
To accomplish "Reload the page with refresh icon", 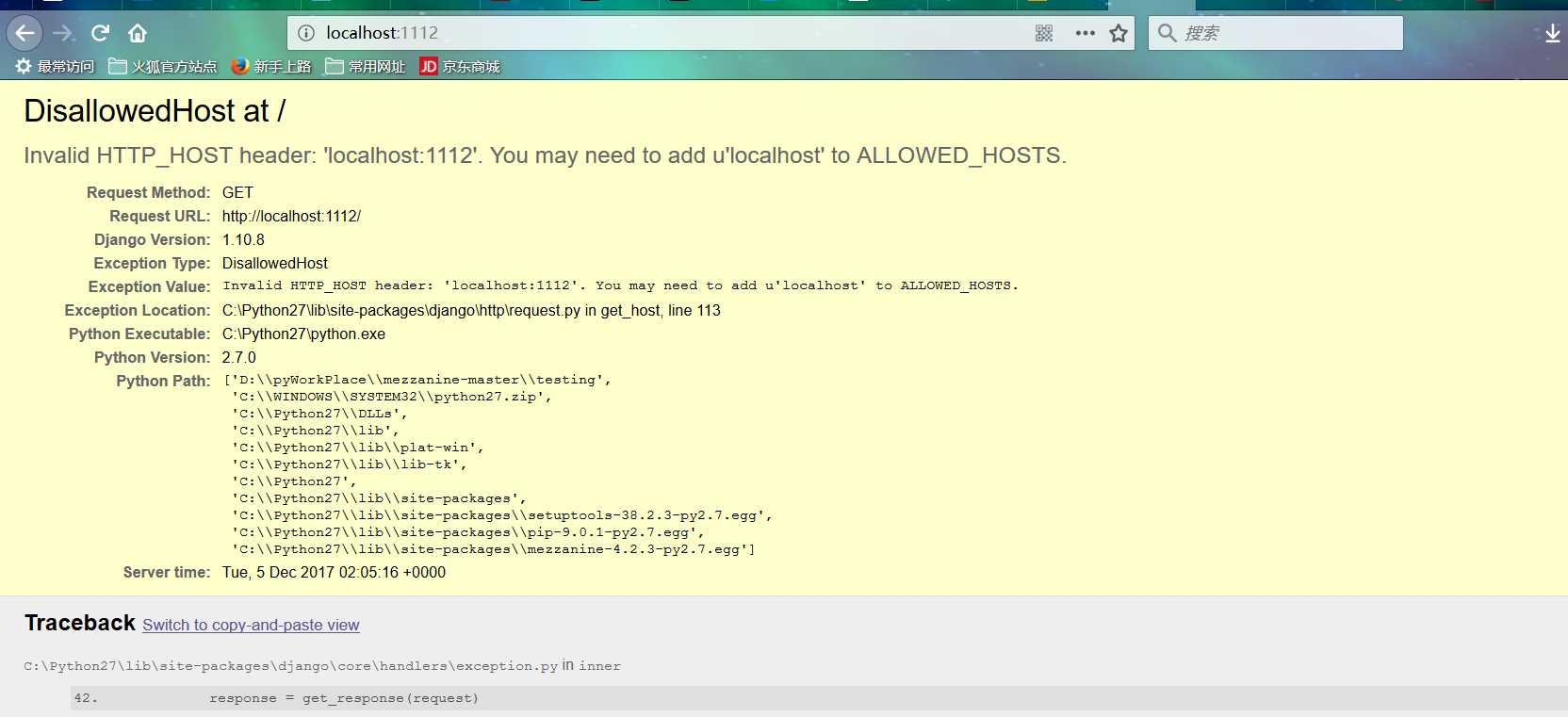I will click(100, 34).
